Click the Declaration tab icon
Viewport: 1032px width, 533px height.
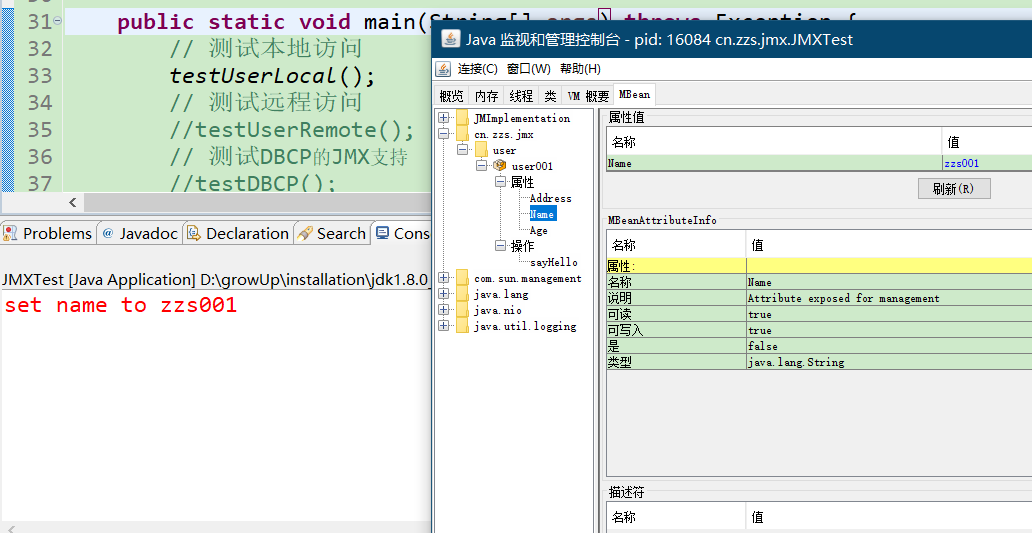(194, 233)
